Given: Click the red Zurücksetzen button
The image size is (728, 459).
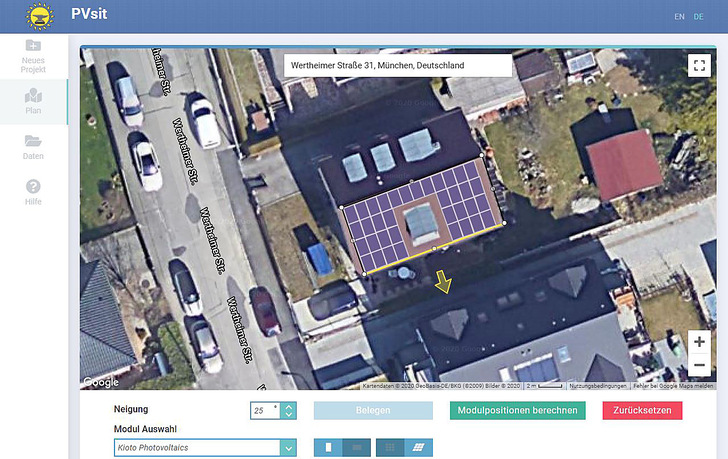Looking at the screenshot, I should [x=641, y=410].
